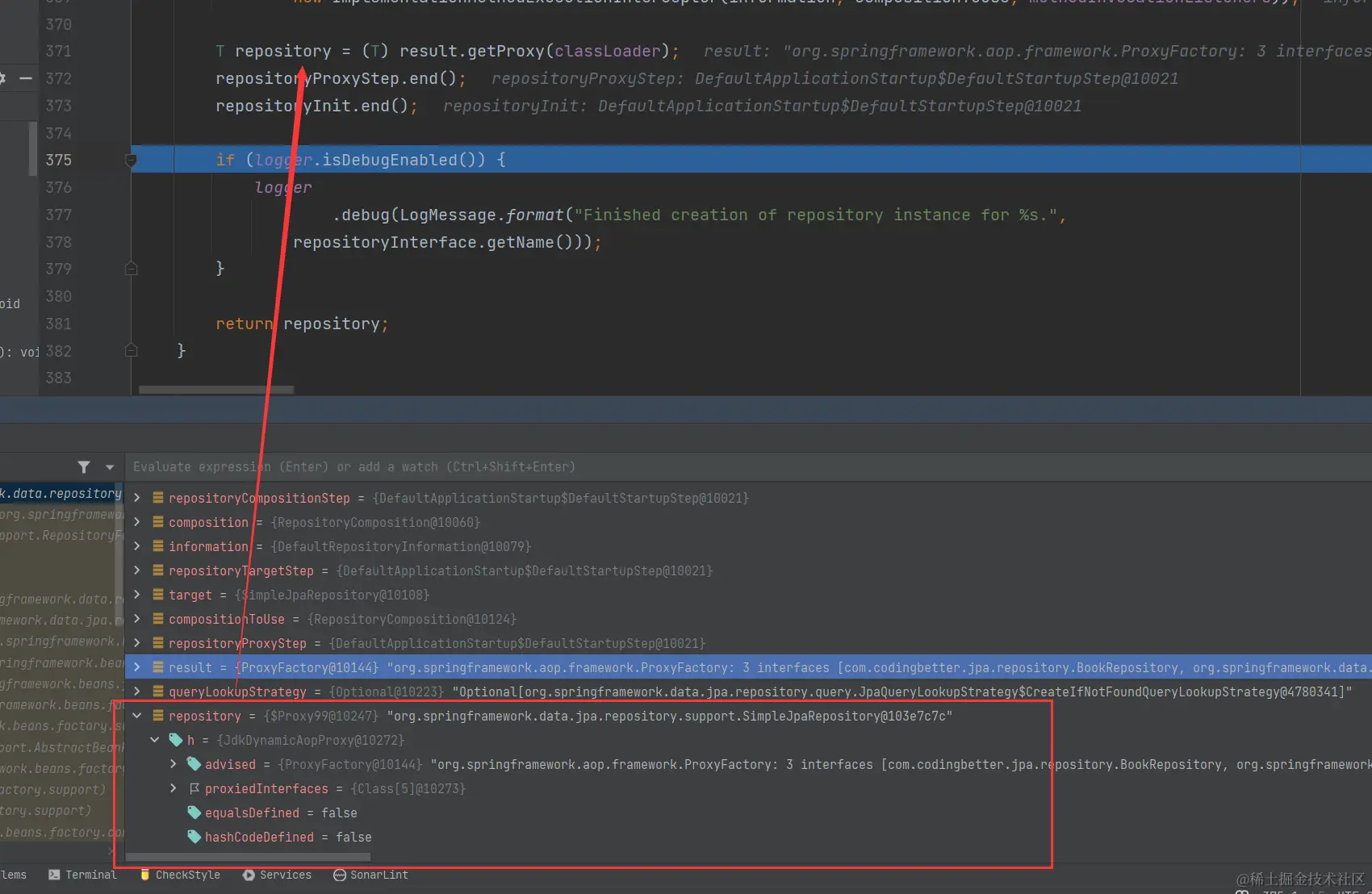Click the hide panel dash icon near line 372
This screenshot has width=1372, height=894.
click(x=26, y=78)
